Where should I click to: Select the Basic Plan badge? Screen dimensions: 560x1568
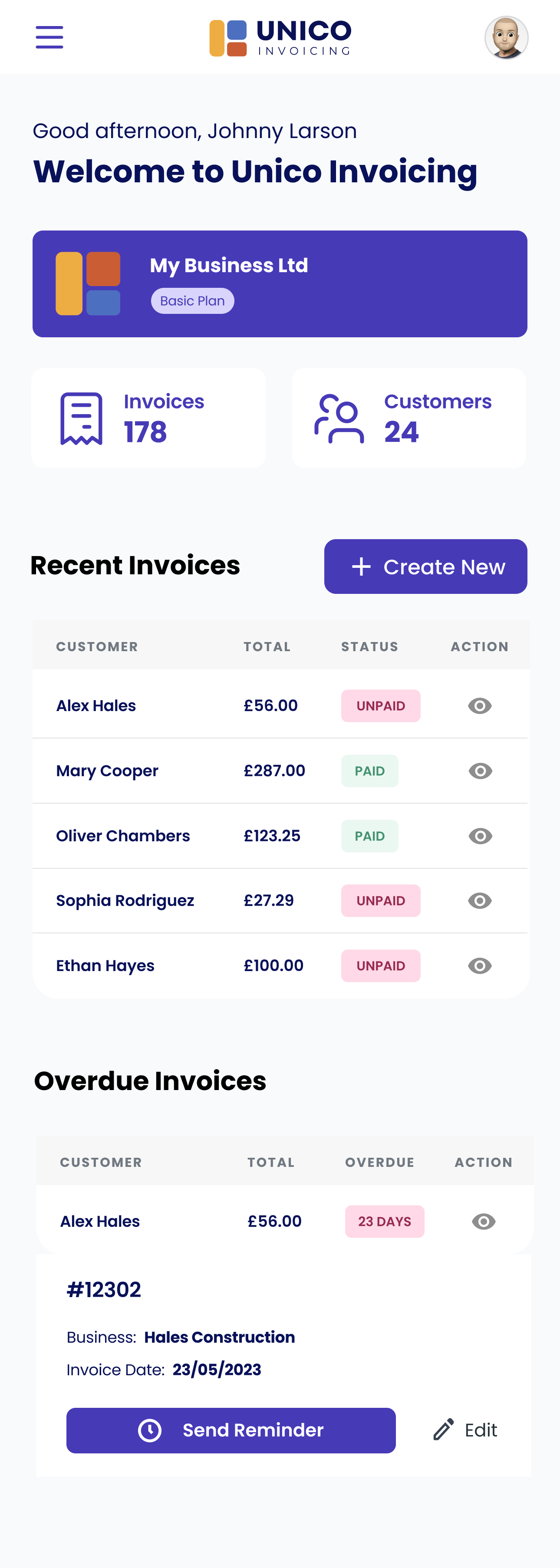point(192,301)
